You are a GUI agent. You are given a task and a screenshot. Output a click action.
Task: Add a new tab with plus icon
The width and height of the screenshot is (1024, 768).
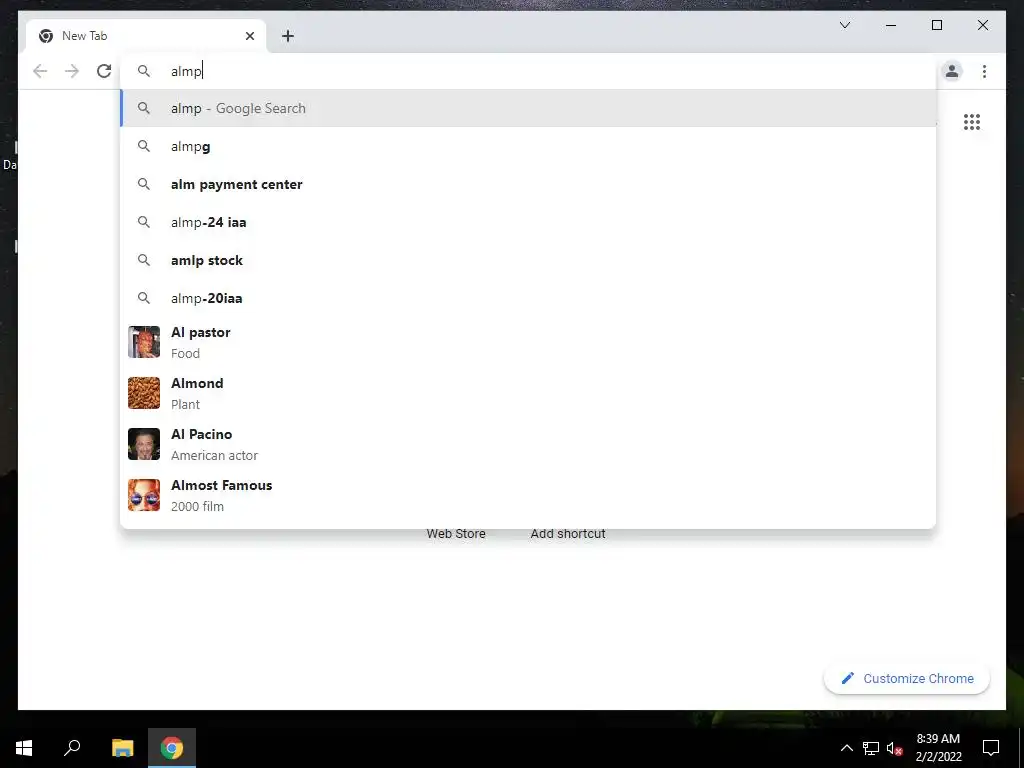click(x=288, y=36)
